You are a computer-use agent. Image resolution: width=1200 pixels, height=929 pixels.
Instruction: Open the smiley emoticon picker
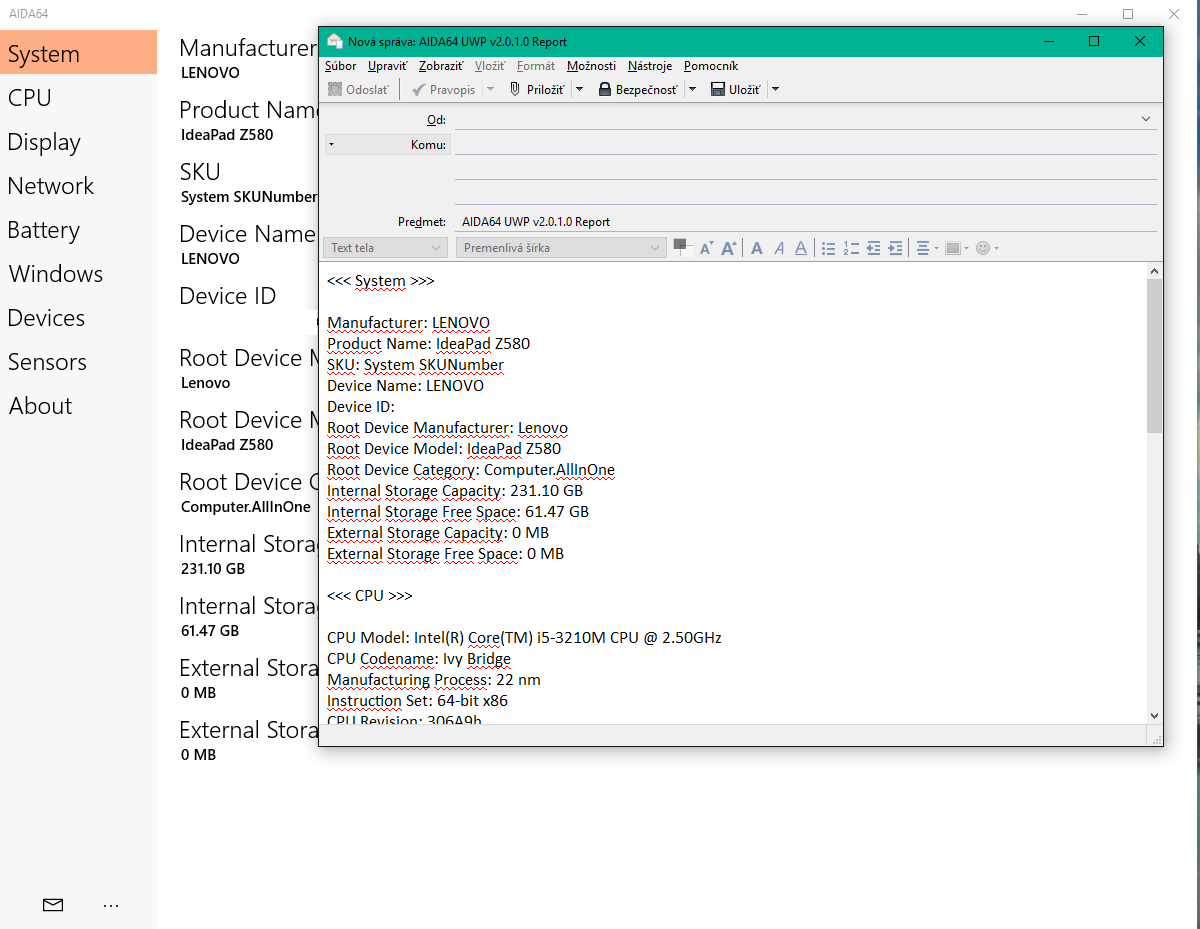click(986, 248)
